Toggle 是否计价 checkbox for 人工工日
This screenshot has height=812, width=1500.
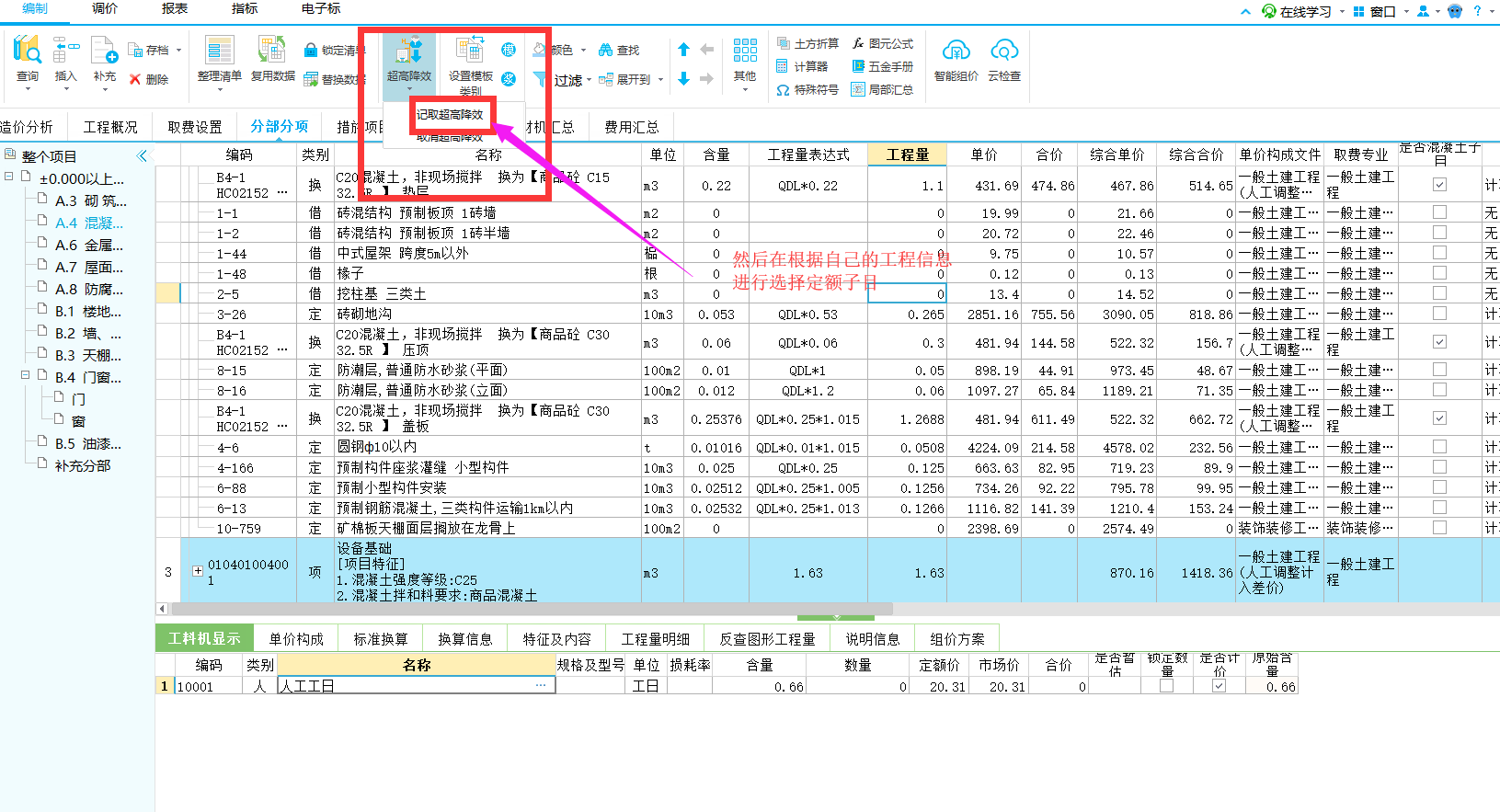[x=1219, y=686]
